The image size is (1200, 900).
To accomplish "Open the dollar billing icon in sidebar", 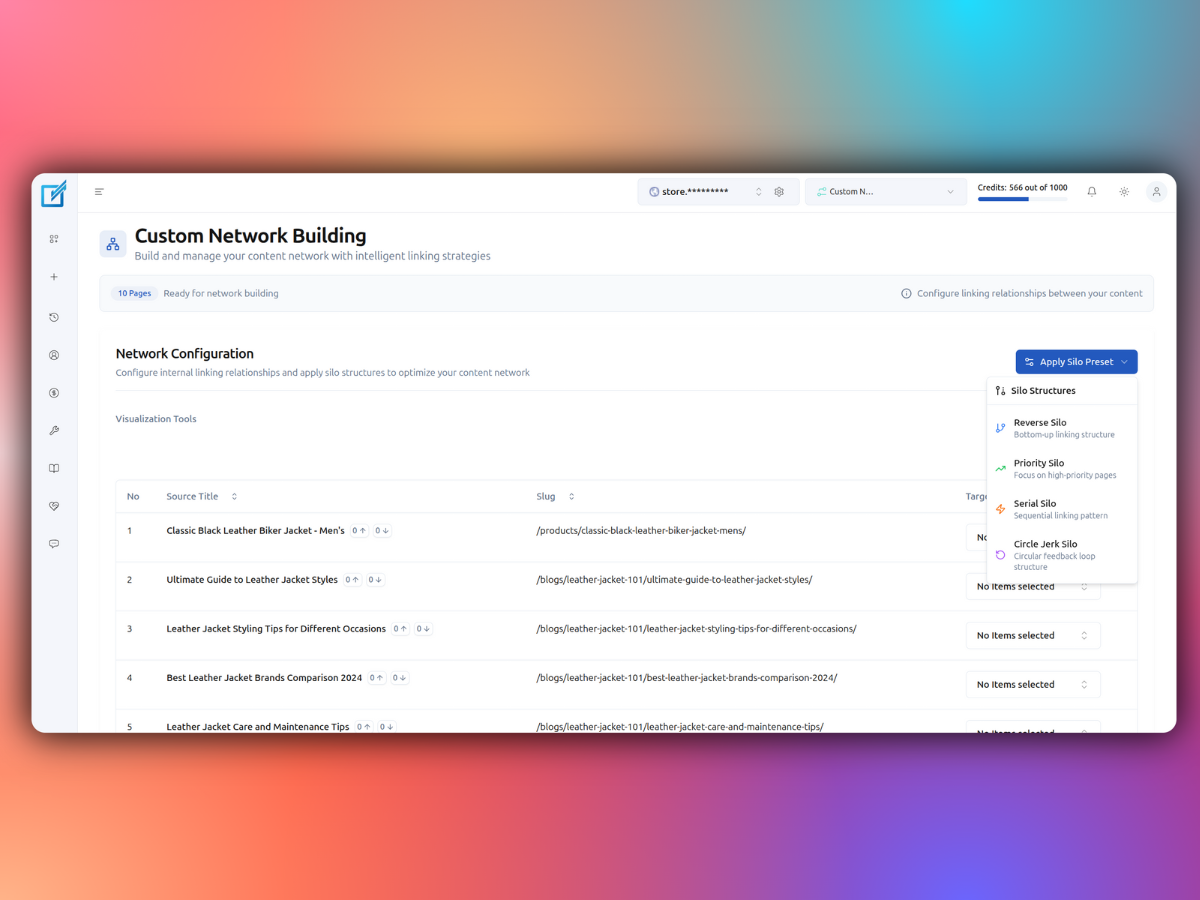I will click(x=54, y=393).
